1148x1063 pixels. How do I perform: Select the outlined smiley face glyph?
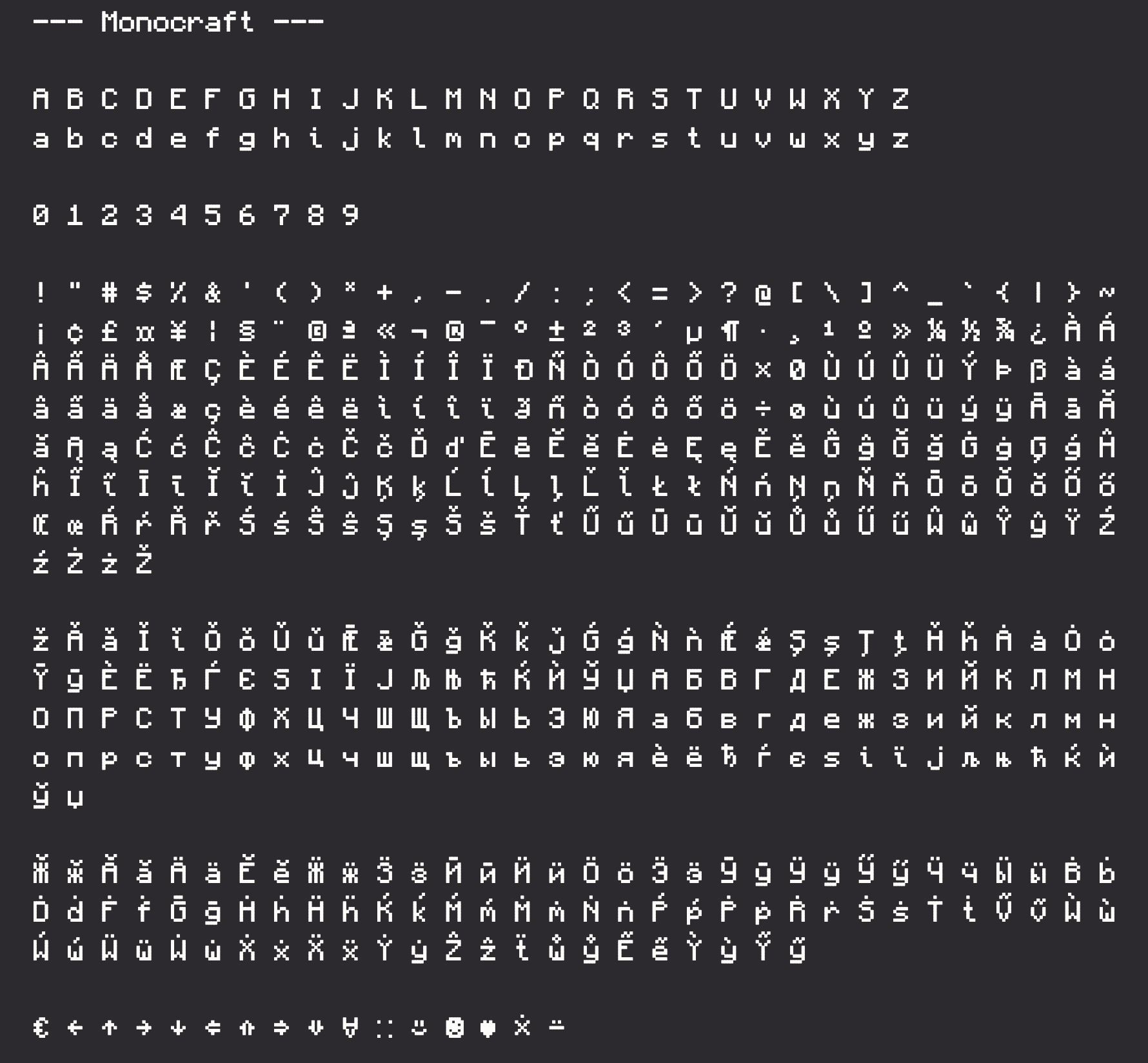pos(419,1027)
